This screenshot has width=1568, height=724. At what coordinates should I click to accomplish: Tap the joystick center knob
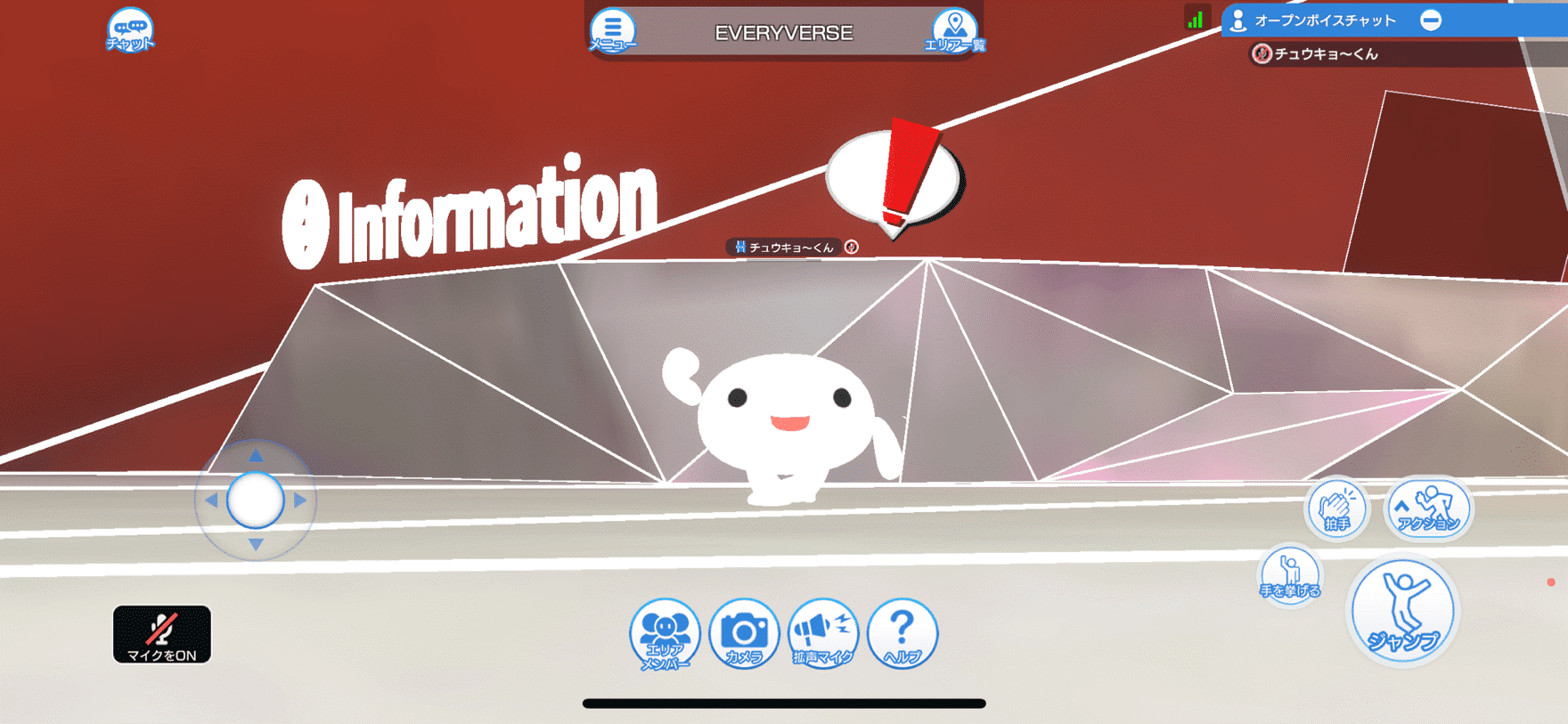point(256,500)
